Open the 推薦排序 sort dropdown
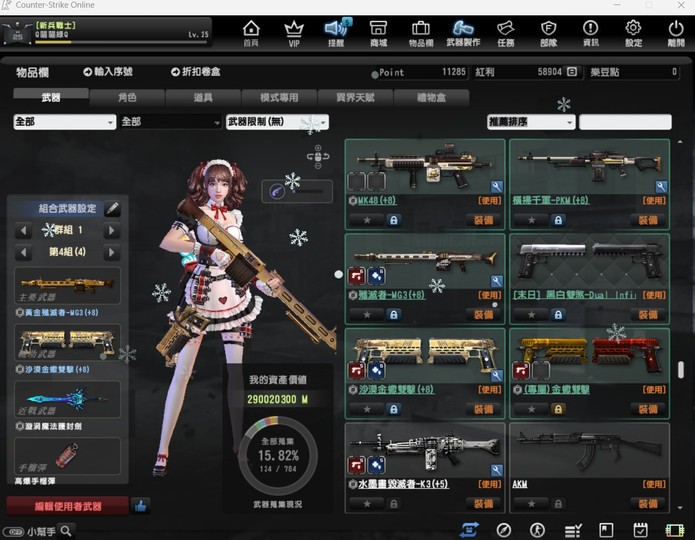This screenshot has height=540, width=695. (531, 122)
